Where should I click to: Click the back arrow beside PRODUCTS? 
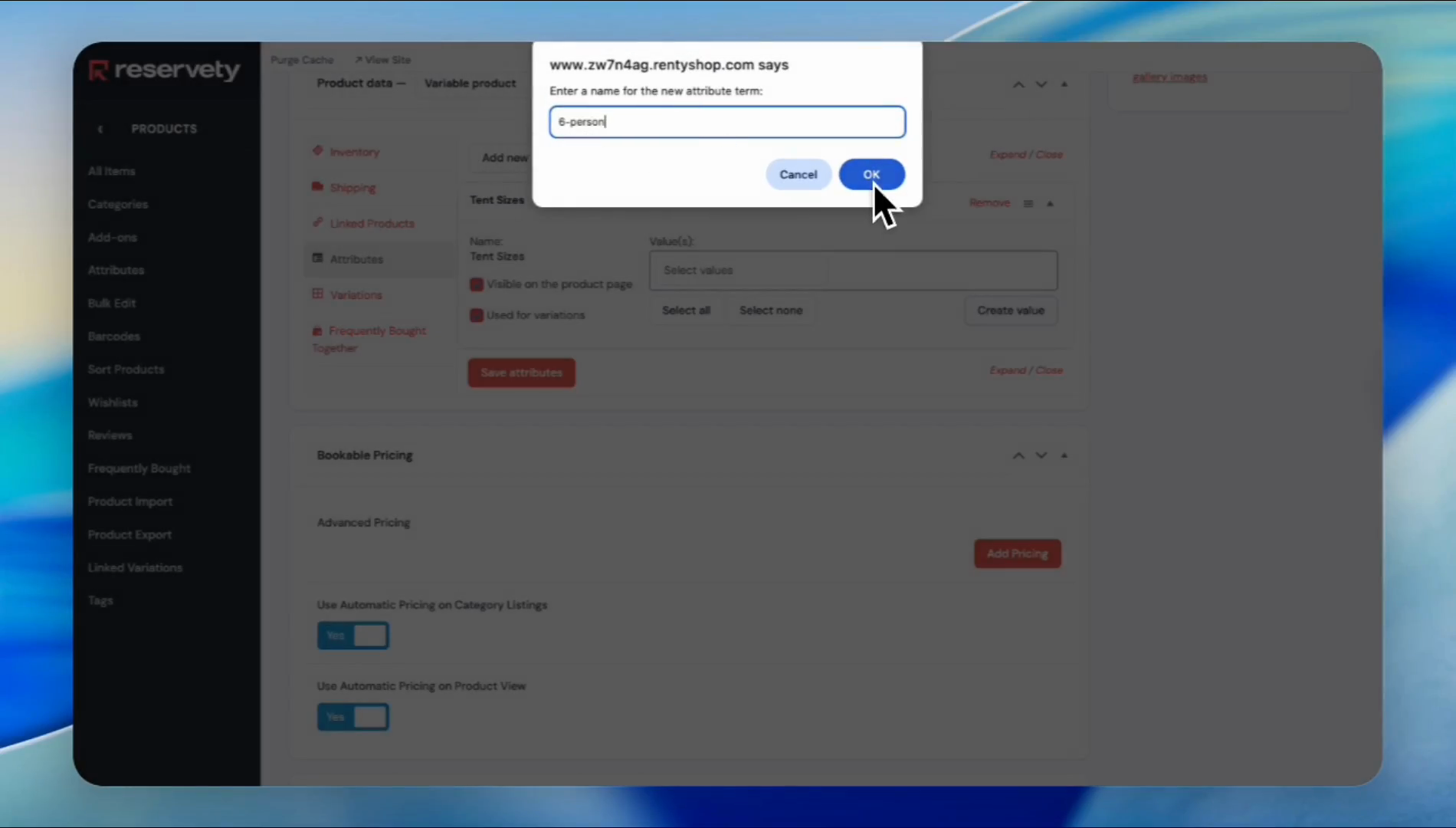click(x=100, y=129)
